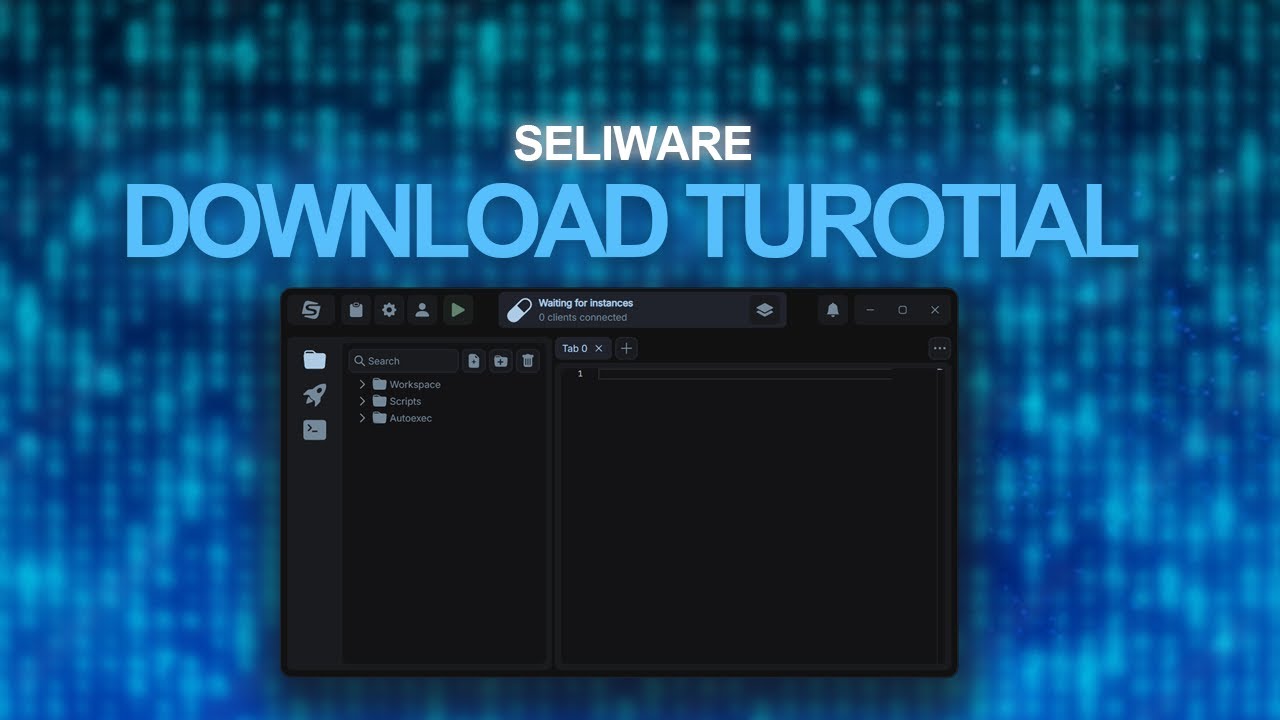Open the user account icon
1280x720 pixels.
coord(422,310)
